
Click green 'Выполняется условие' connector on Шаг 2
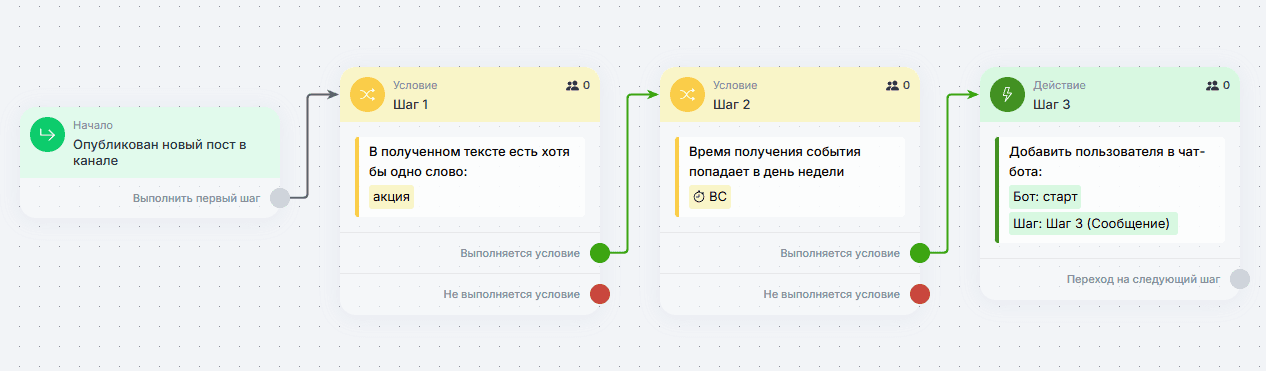pyautogui.click(x=920, y=253)
